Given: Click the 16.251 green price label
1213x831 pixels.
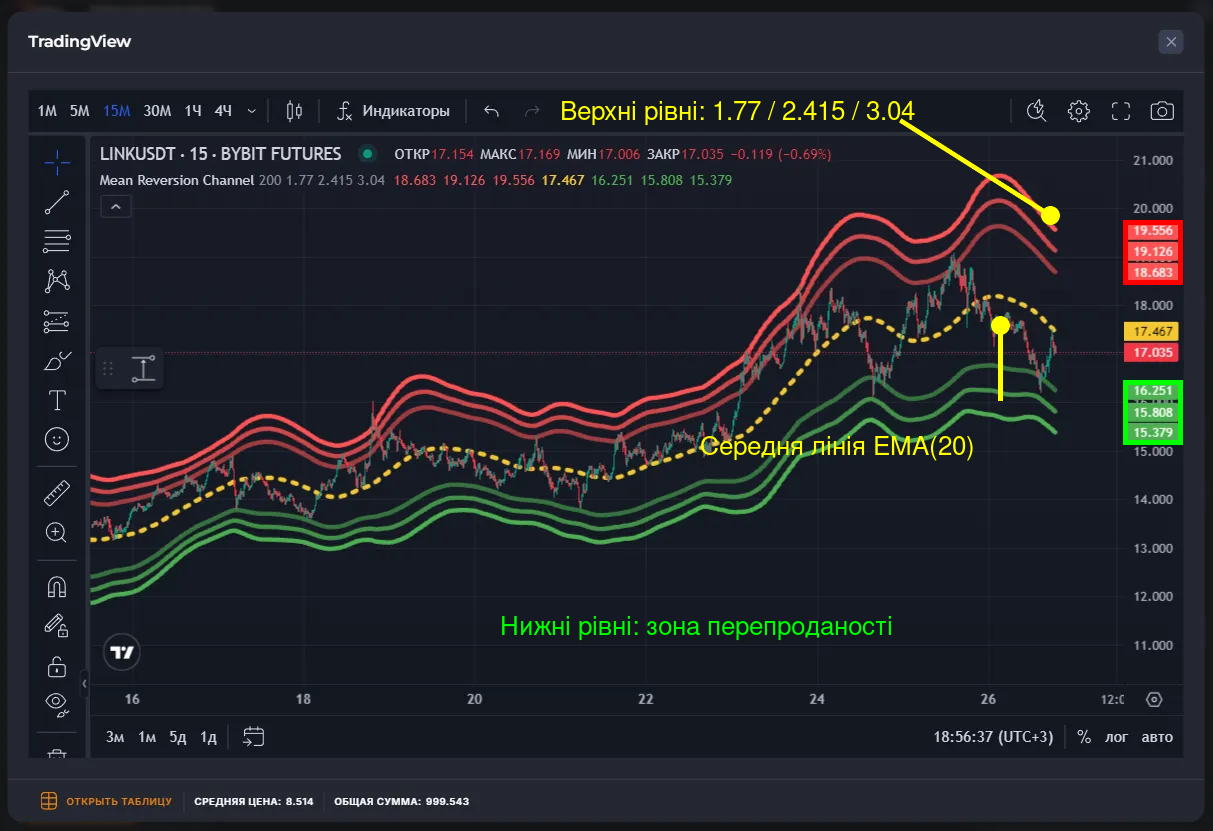Looking at the screenshot, I should tap(1153, 391).
